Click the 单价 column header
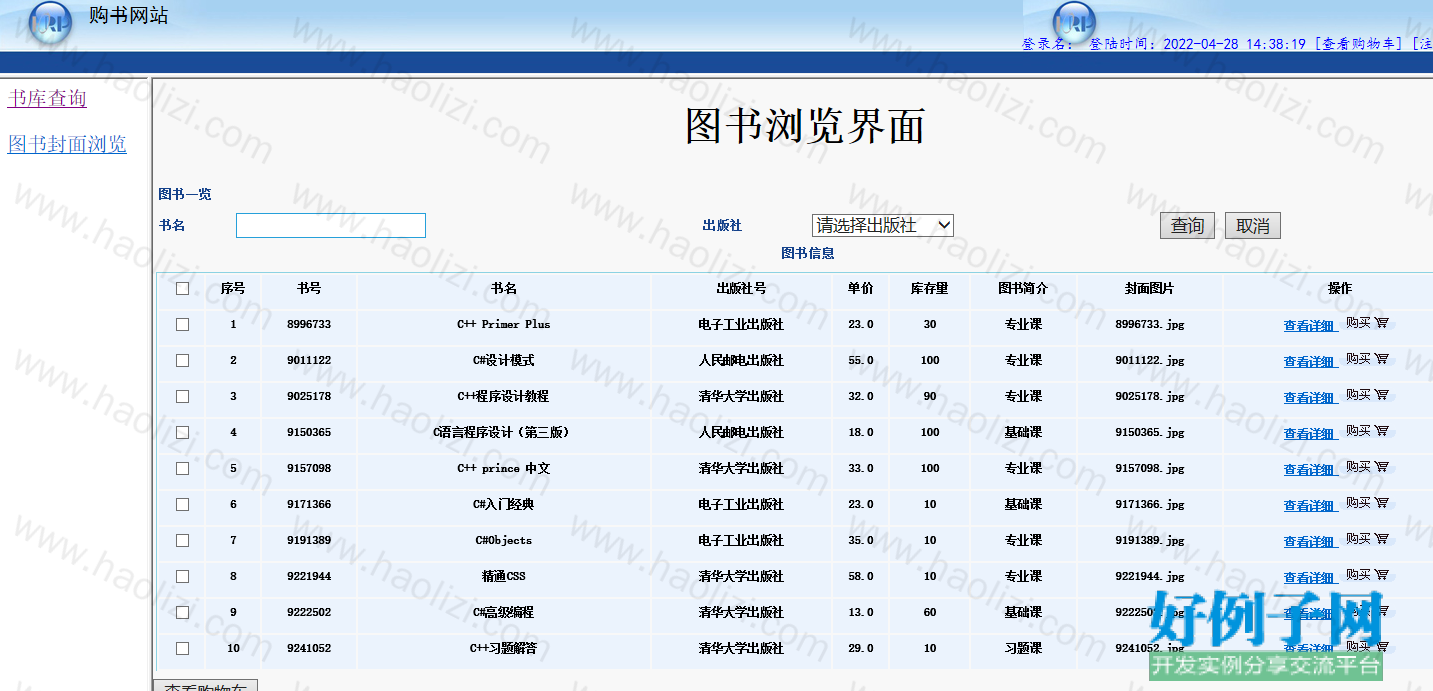The width and height of the screenshot is (1433, 691). pyautogui.click(x=860, y=288)
